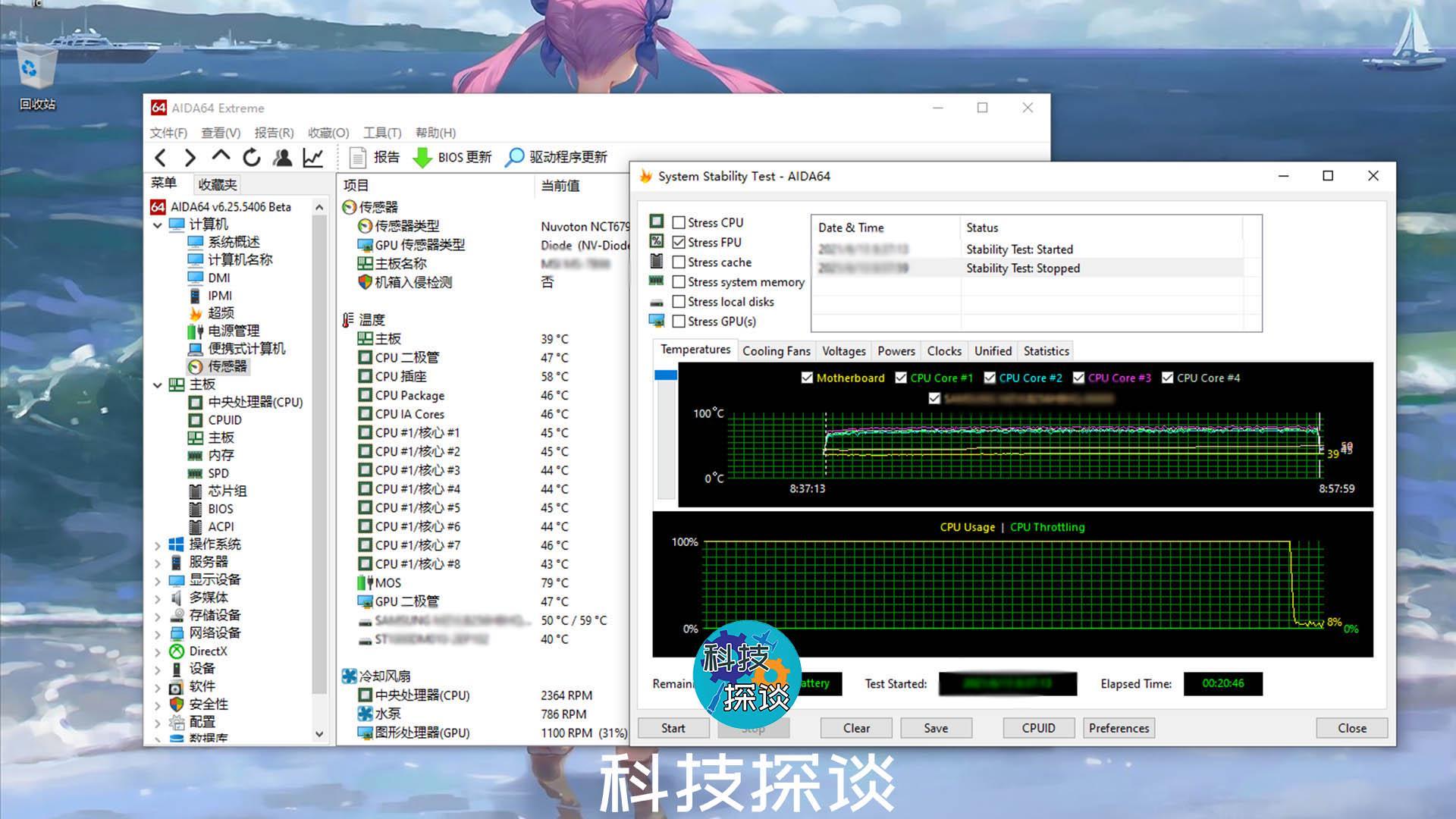This screenshot has height=819, width=1456.
Task: Expand the 操作系统 operating system node
Action: pyautogui.click(x=158, y=544)
